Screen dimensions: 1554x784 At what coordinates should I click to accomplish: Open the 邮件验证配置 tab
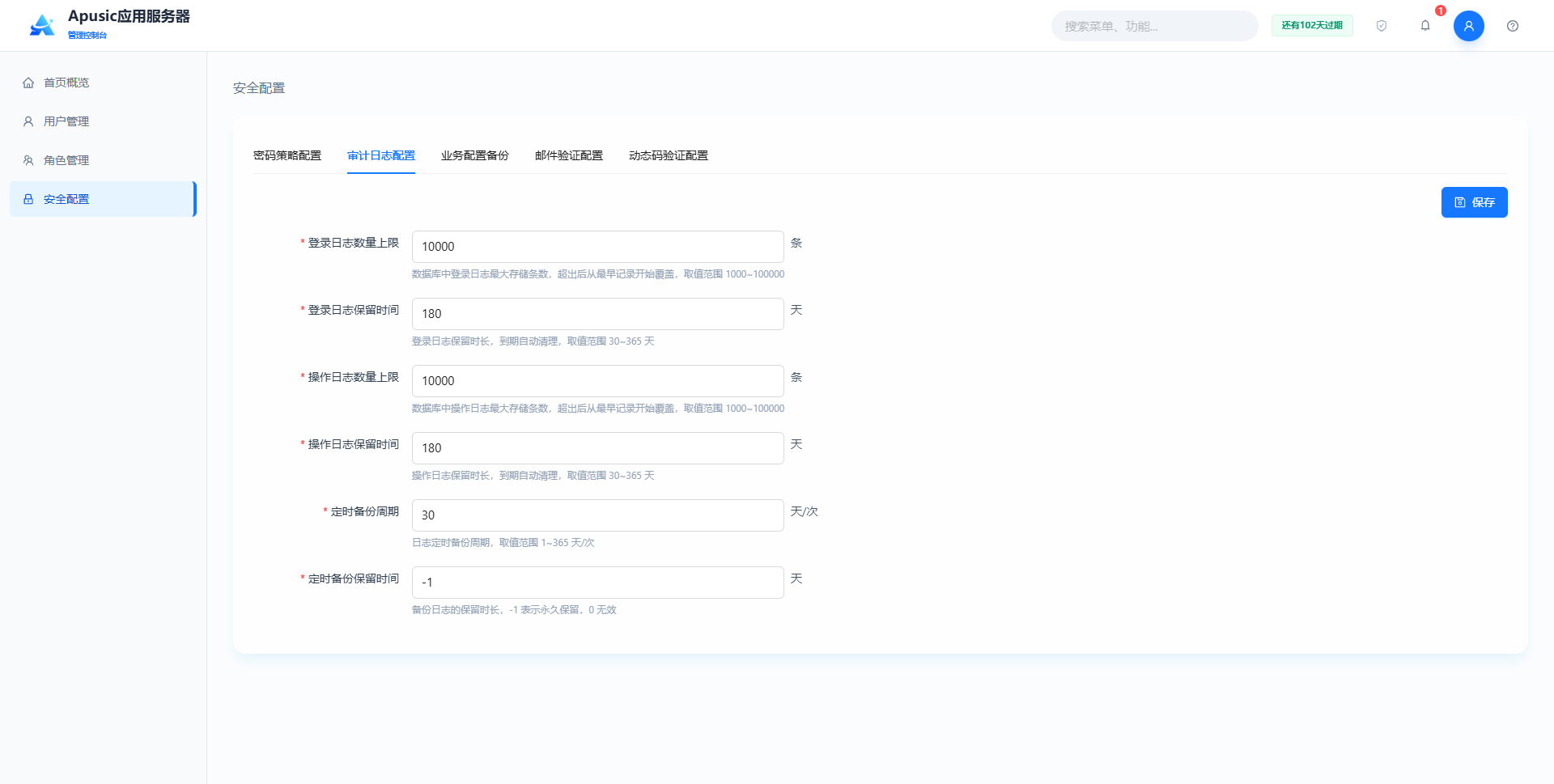(x=569, y=155)
